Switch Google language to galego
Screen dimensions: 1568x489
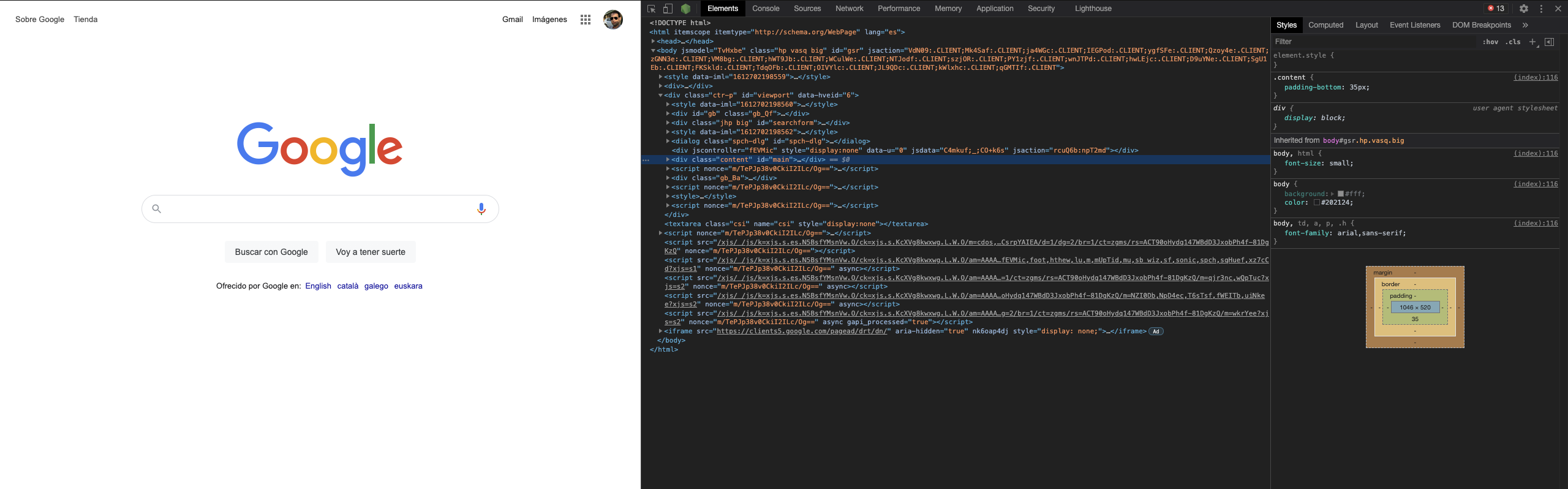[376, 286]
